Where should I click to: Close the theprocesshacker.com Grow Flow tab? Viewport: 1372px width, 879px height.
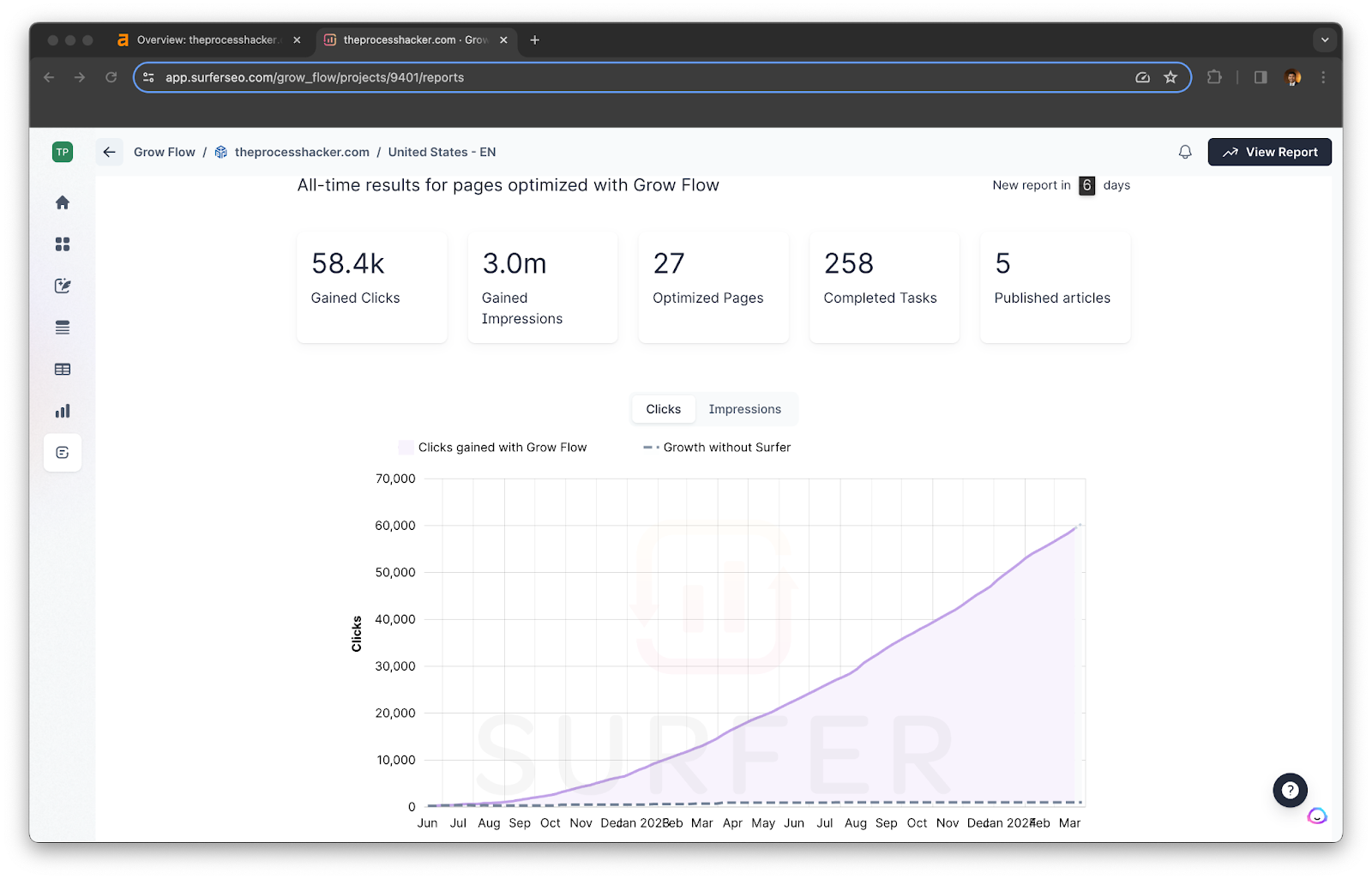[503, 39]
